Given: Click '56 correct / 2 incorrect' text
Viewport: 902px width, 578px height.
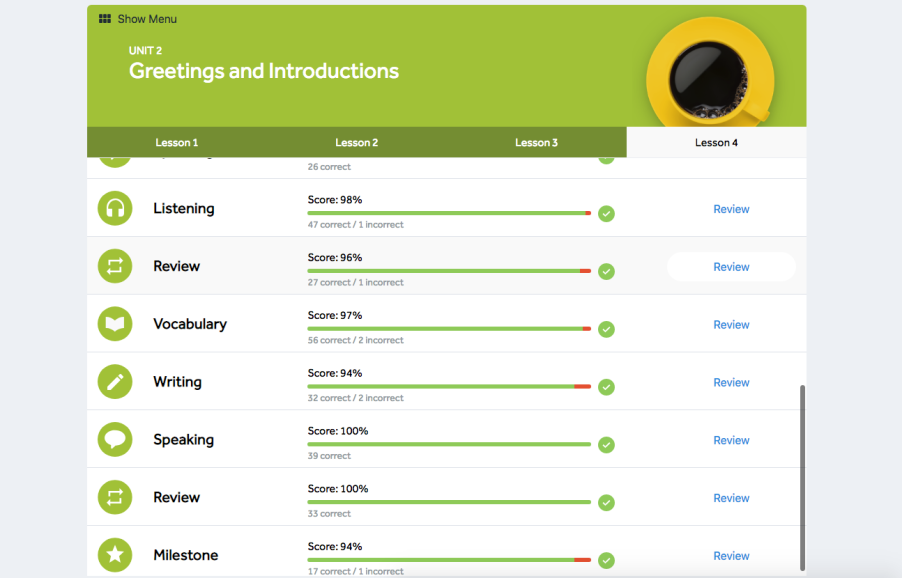Looking at the screenshot, I should click(356, 340).
